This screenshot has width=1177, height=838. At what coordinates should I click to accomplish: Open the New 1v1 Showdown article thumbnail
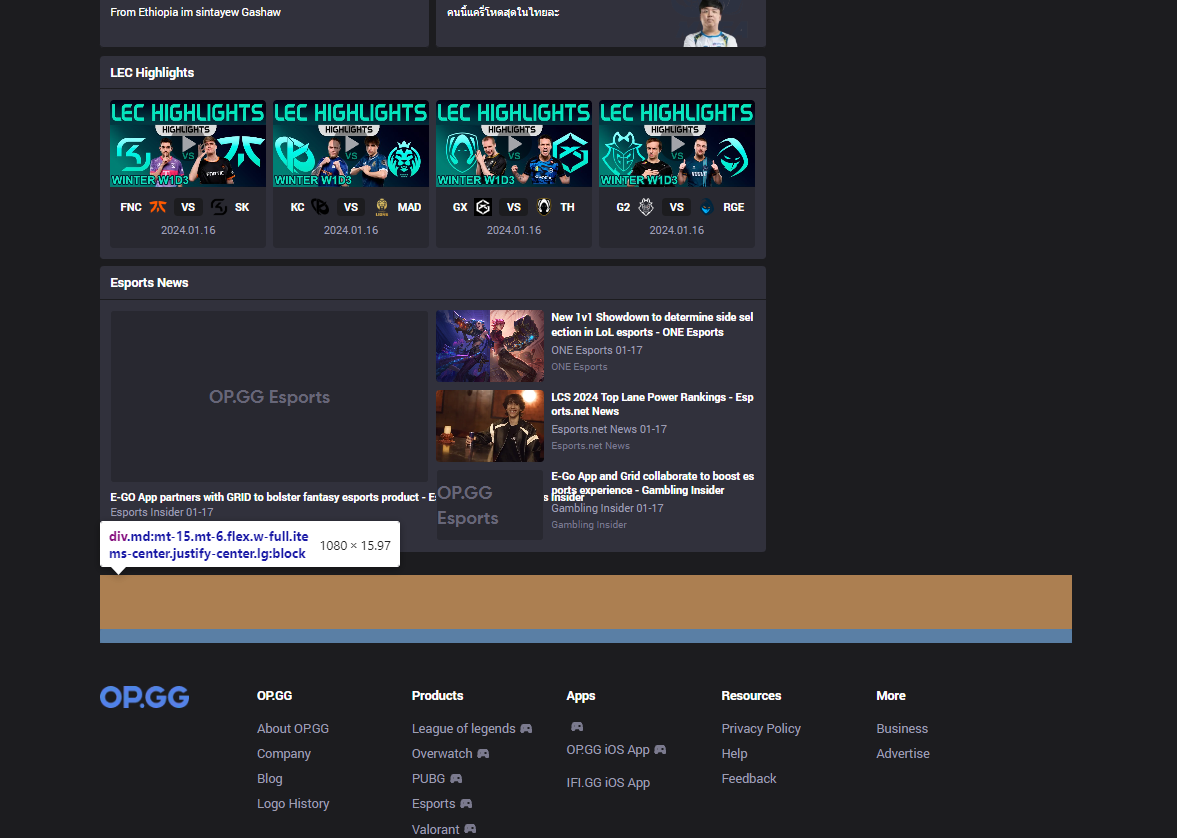[x=489, y=345]
